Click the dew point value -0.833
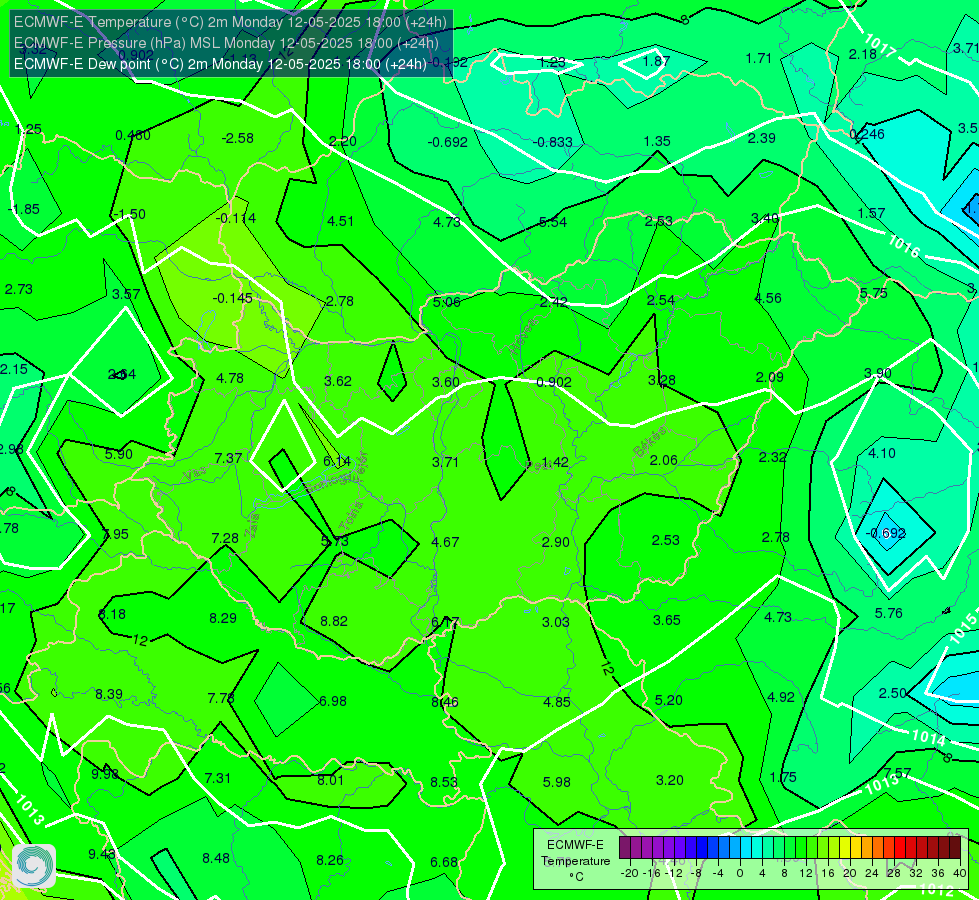Screen dimensions: 979x900 553,142
